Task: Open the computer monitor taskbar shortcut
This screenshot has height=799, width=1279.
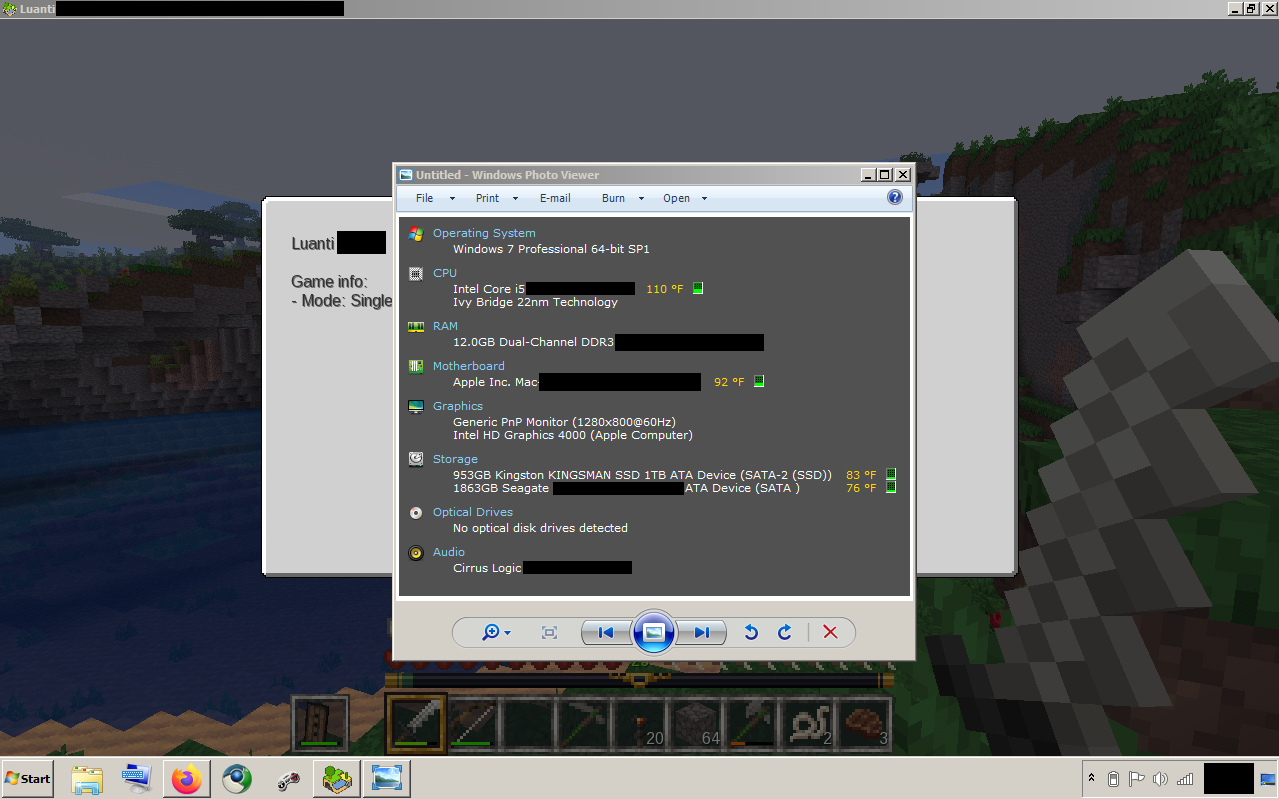Action: (x=136, y=778)
